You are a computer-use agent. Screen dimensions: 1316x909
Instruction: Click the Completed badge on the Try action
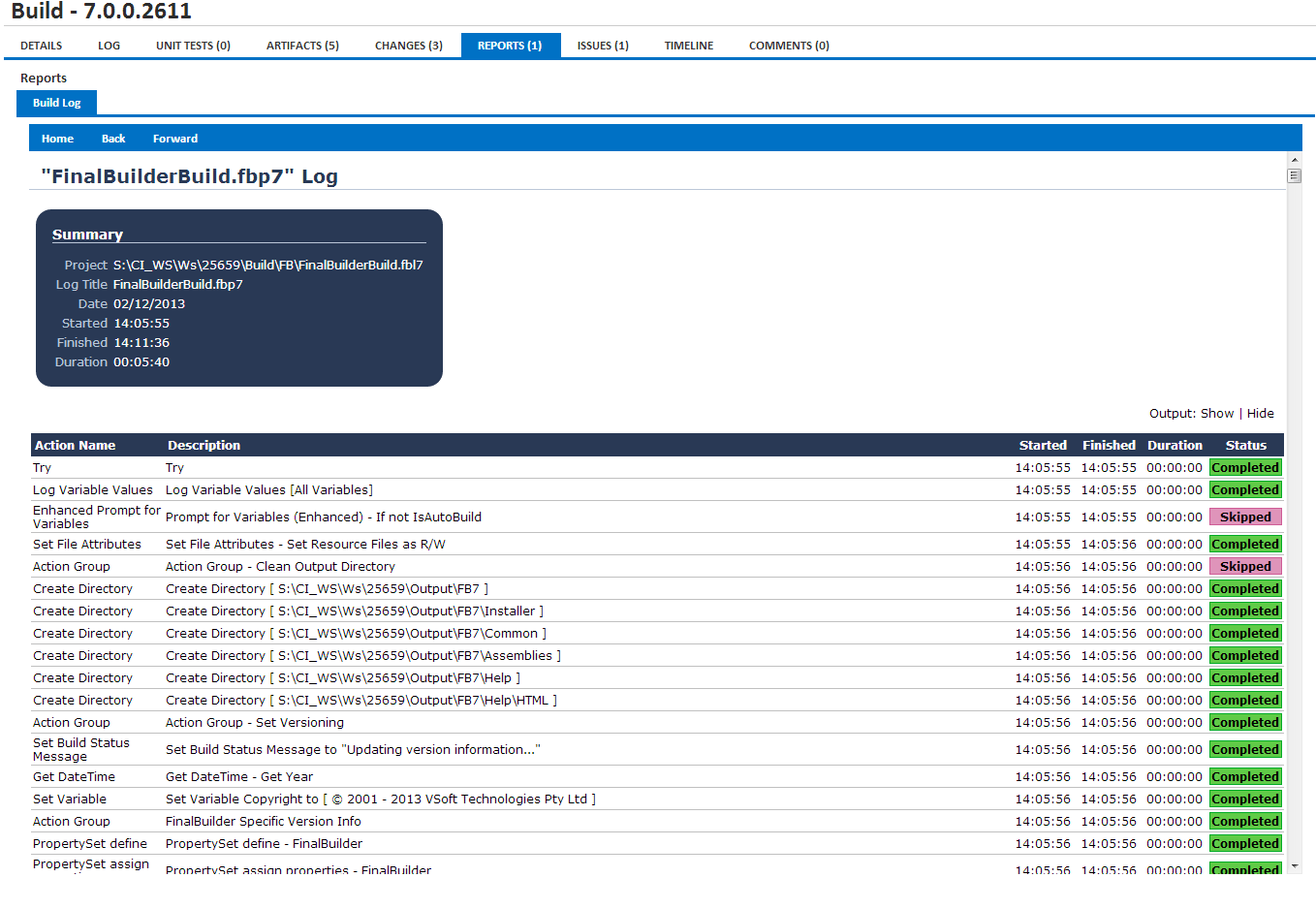tap(1245, 467)
